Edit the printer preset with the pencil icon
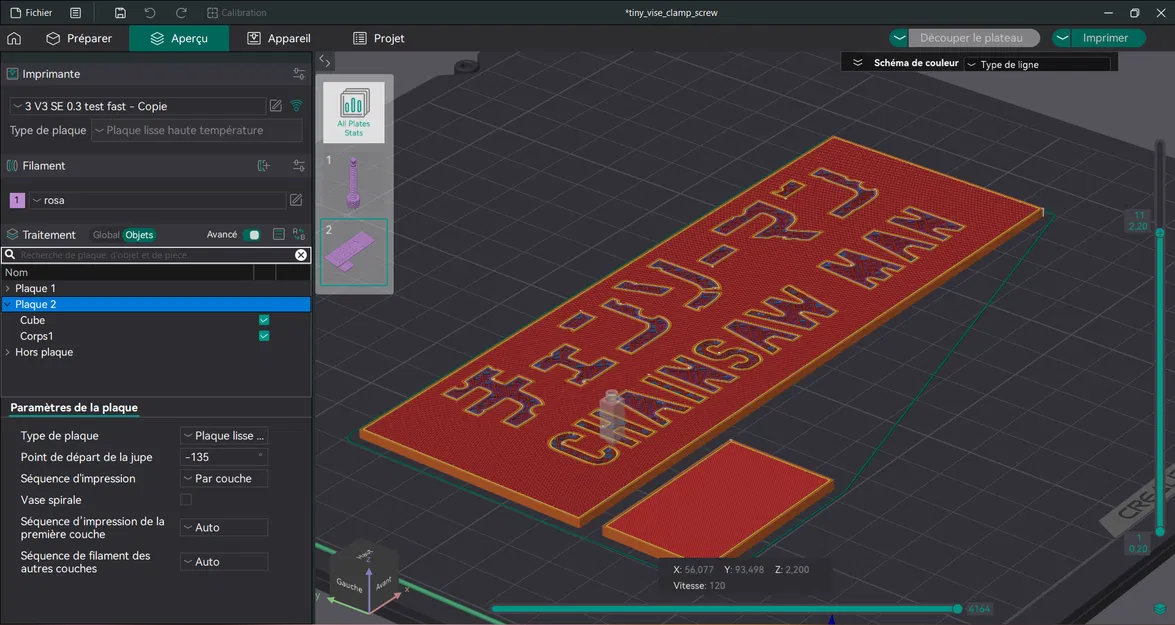Screen dimensions: 1175x625 276,106
